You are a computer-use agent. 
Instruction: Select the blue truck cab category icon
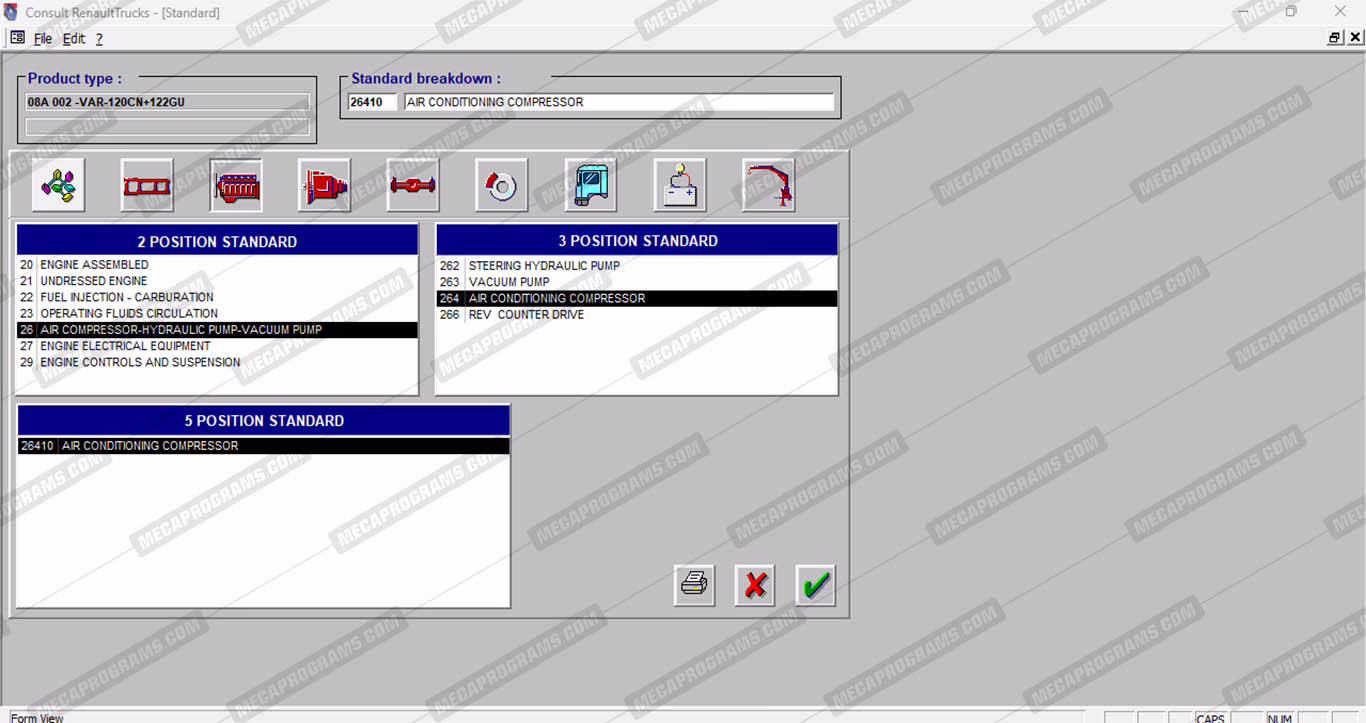pos(590,185)
